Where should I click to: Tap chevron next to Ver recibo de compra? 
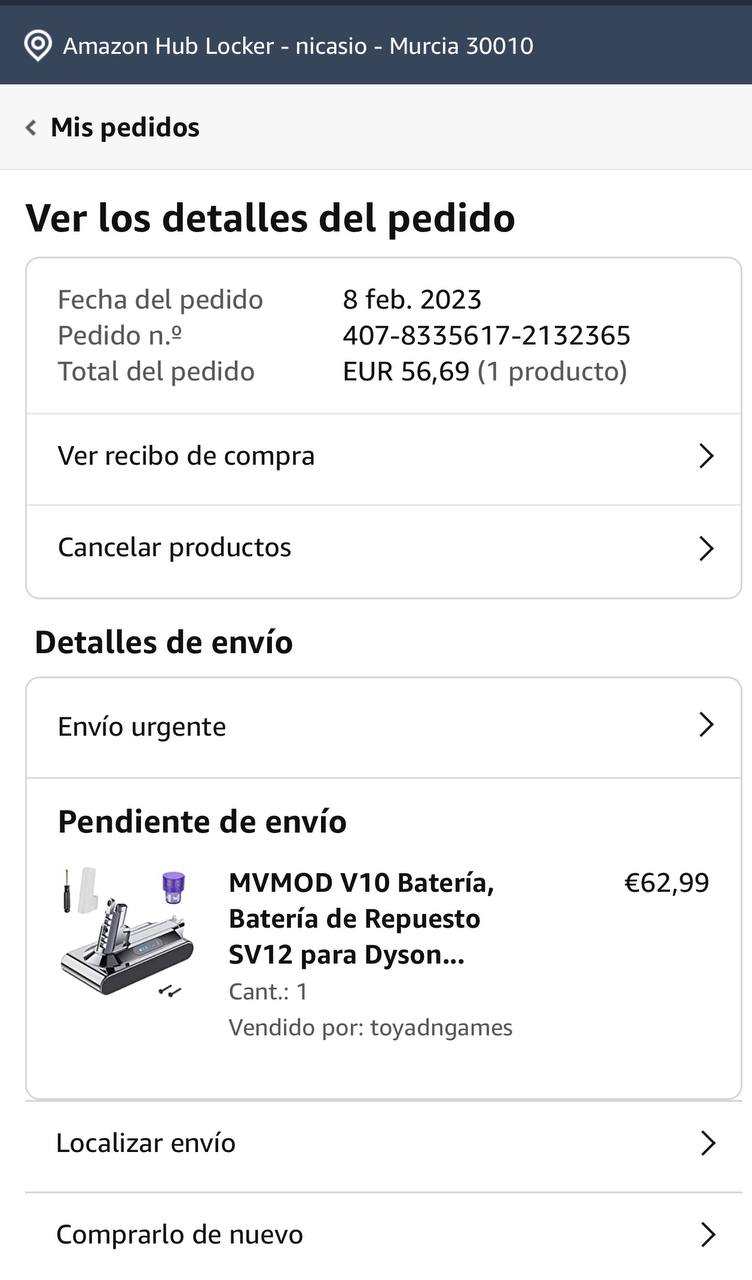click(706, 457)
